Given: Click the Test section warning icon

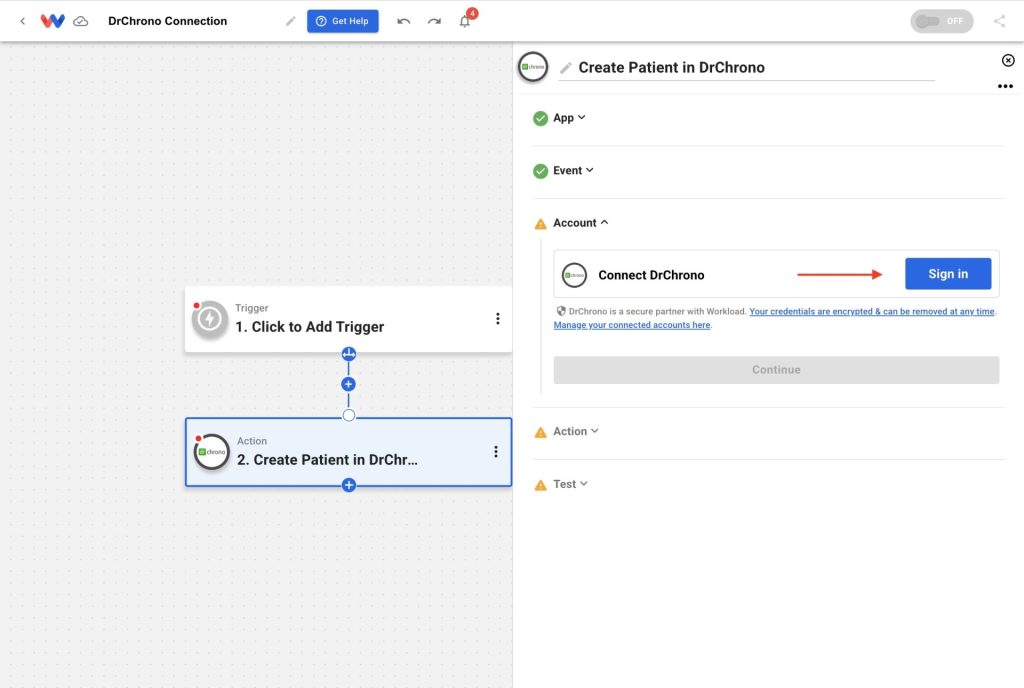Looking at the screenshot, I should pos(540,485).
